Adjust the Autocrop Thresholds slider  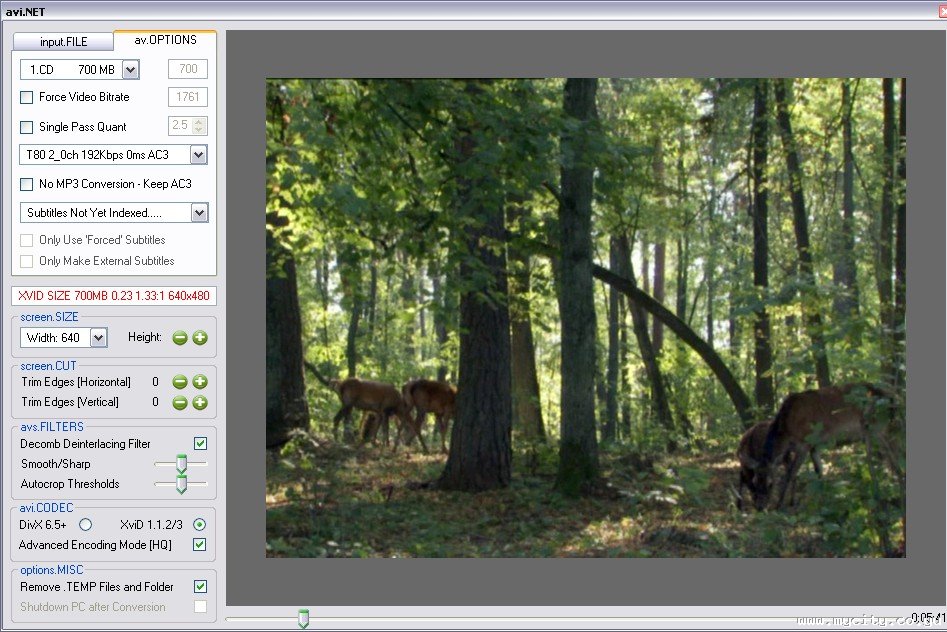pyautogui.click(x=181, y=484)
